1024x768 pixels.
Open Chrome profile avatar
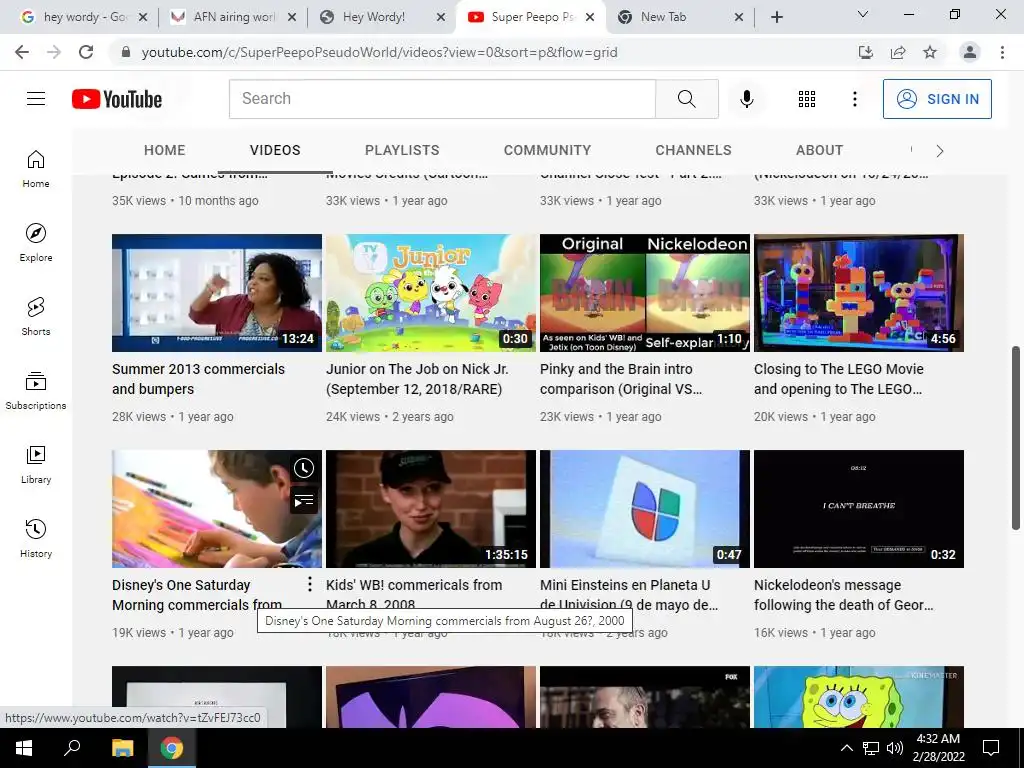coord(970,52)
